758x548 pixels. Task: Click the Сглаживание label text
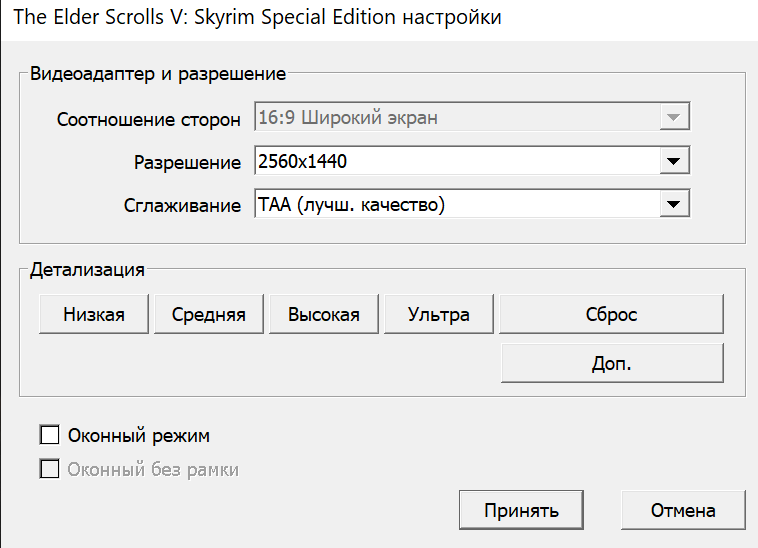coord(180,205)
